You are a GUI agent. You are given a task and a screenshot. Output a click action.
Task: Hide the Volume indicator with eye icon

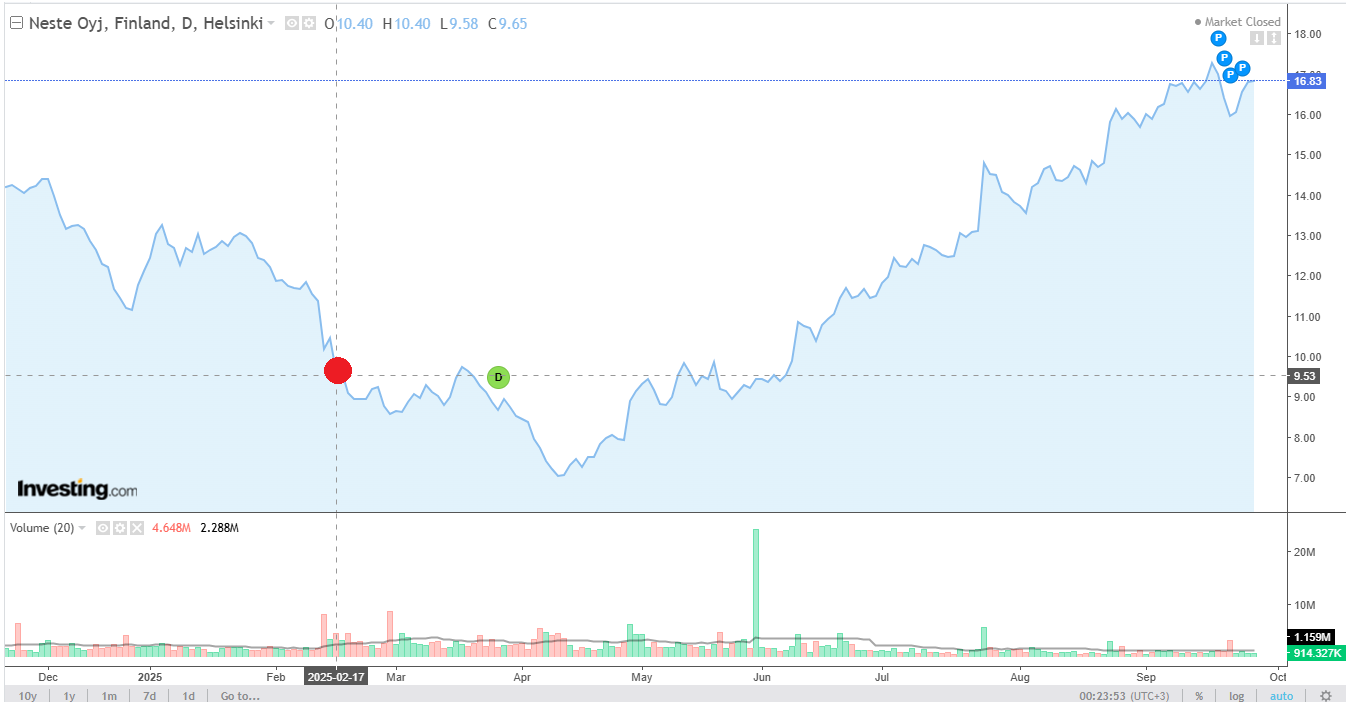[102, 528]
